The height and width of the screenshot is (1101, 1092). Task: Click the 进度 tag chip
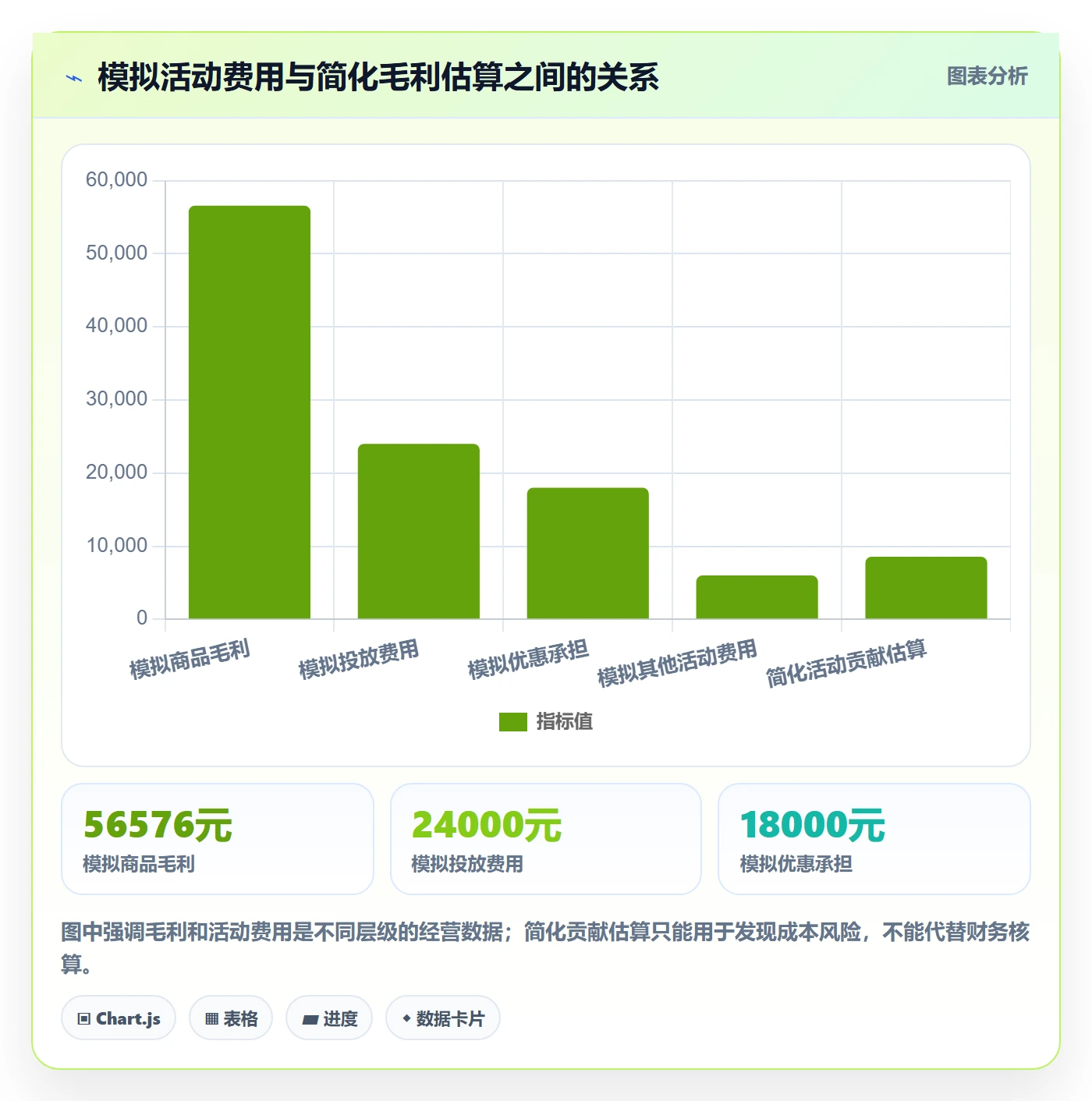(329, 1018)
